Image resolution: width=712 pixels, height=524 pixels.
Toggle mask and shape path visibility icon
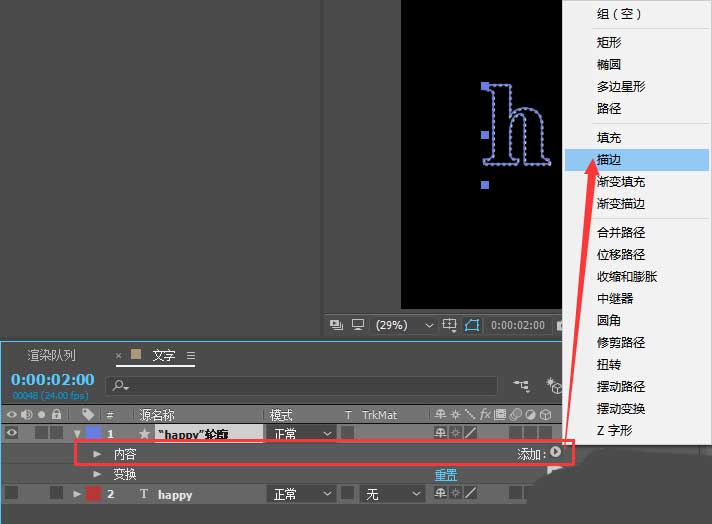(x=472, y=325)
